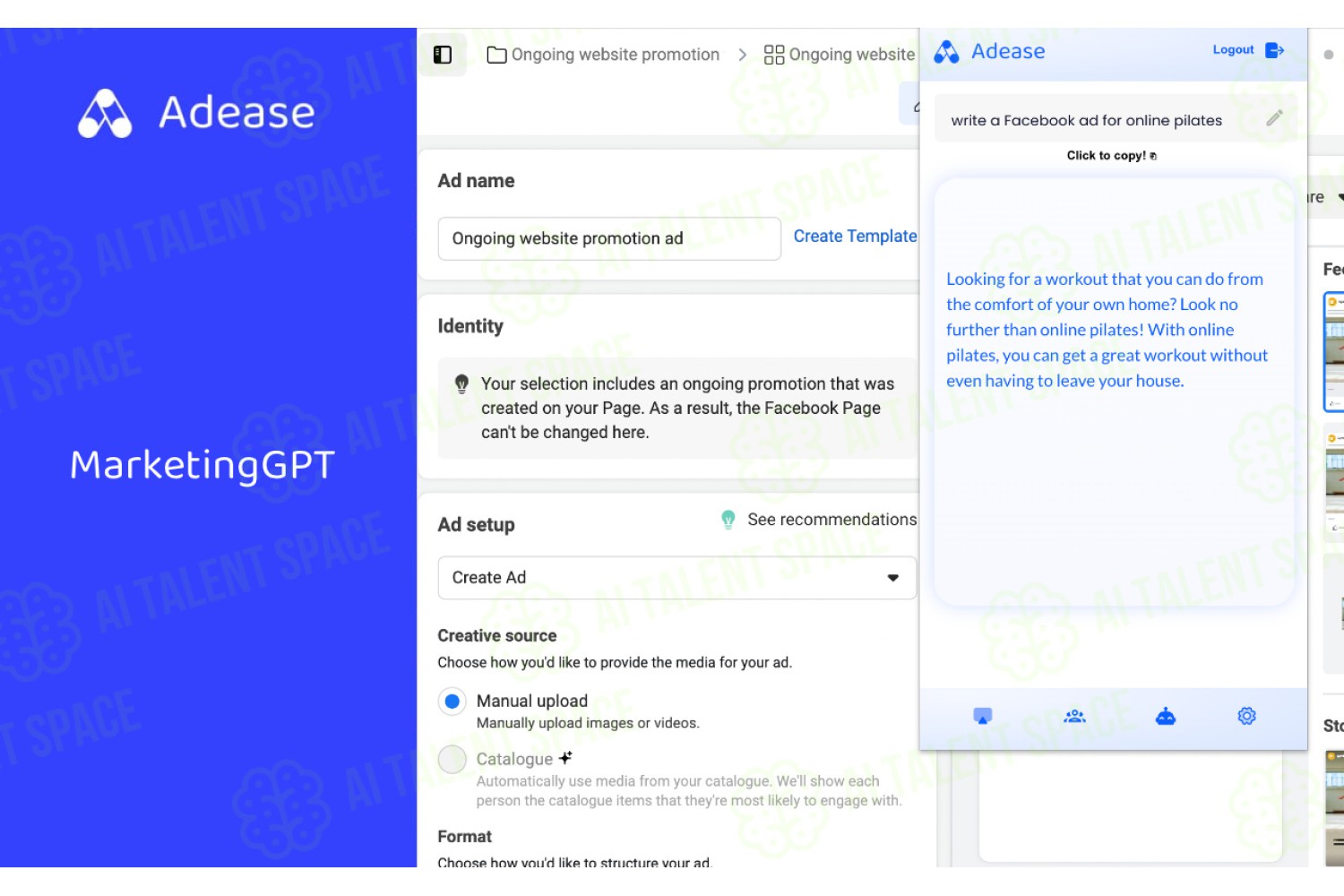Click the ad set grid icon in breadcrumb
Screen dimensions: 1344x896
pyautogui.click(x=774, y=55)
